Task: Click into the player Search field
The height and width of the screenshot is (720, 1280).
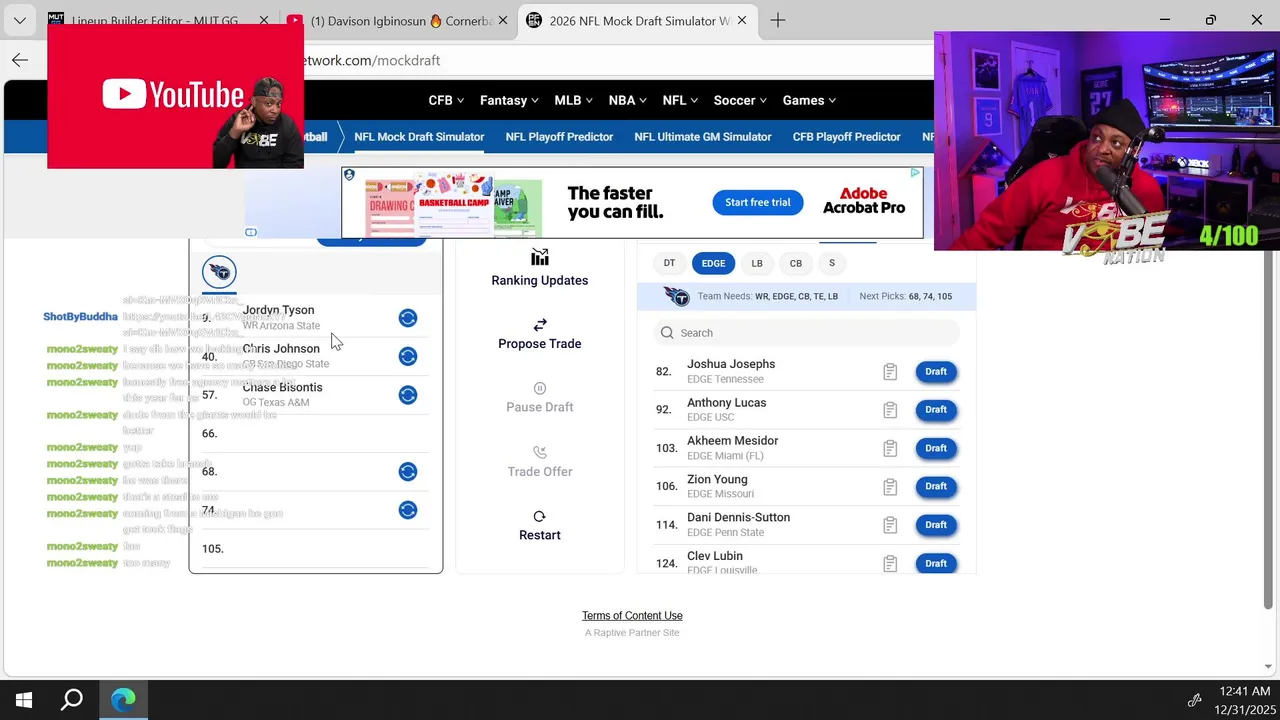Action: pos(806,333)
